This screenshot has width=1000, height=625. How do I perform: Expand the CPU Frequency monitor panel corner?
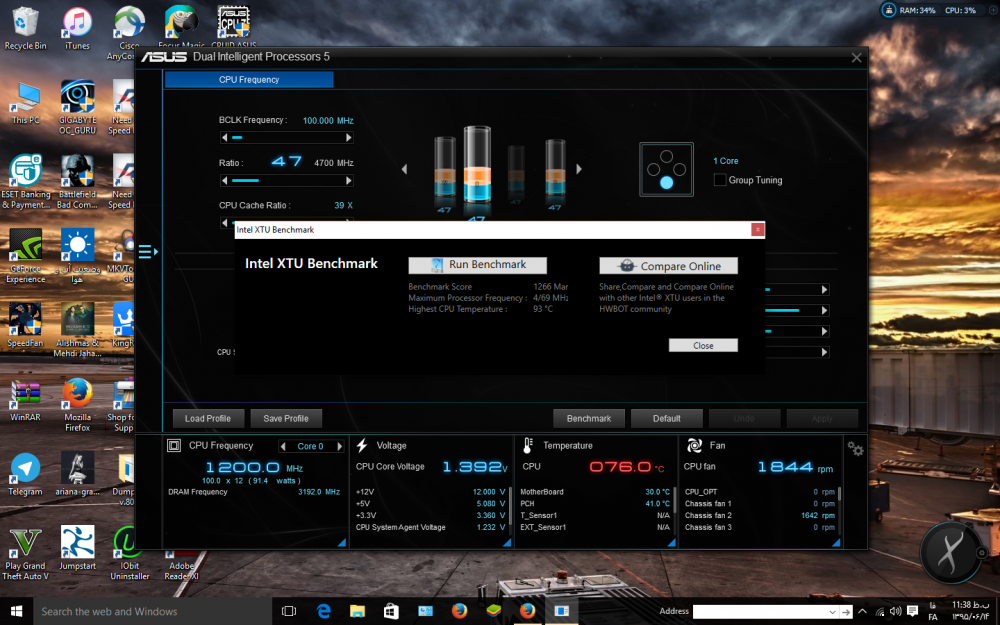342,542
